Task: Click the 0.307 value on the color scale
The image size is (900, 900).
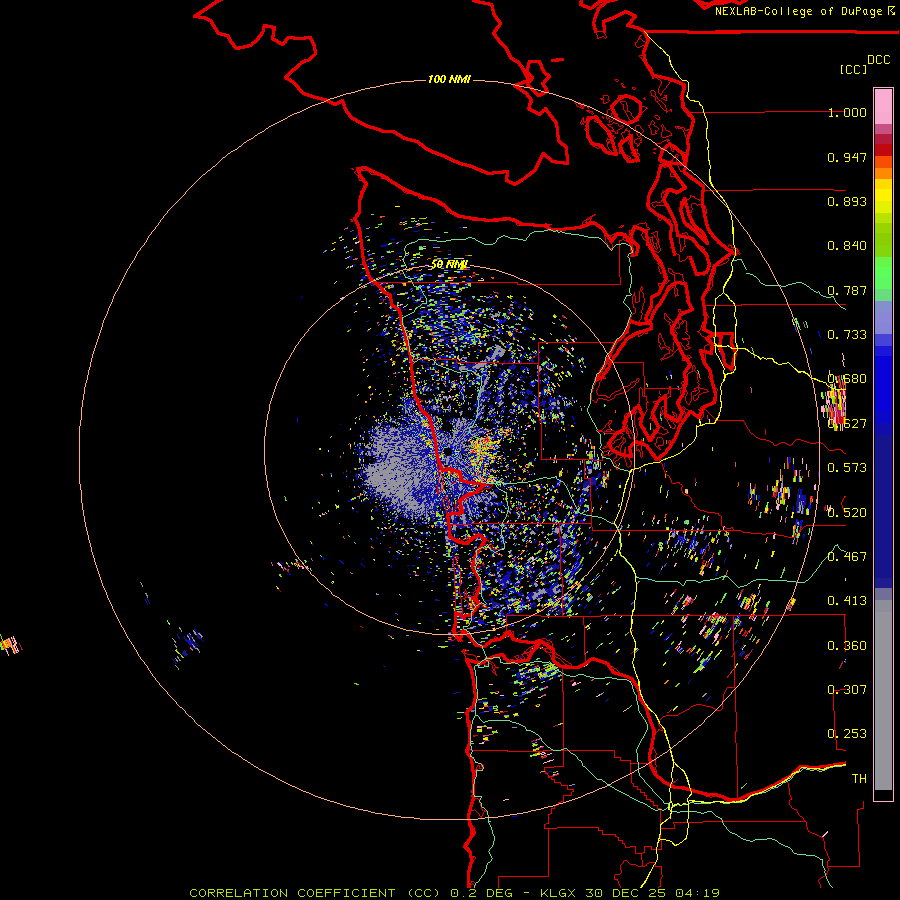Action: pyautogui.click(x=847, y=690)
